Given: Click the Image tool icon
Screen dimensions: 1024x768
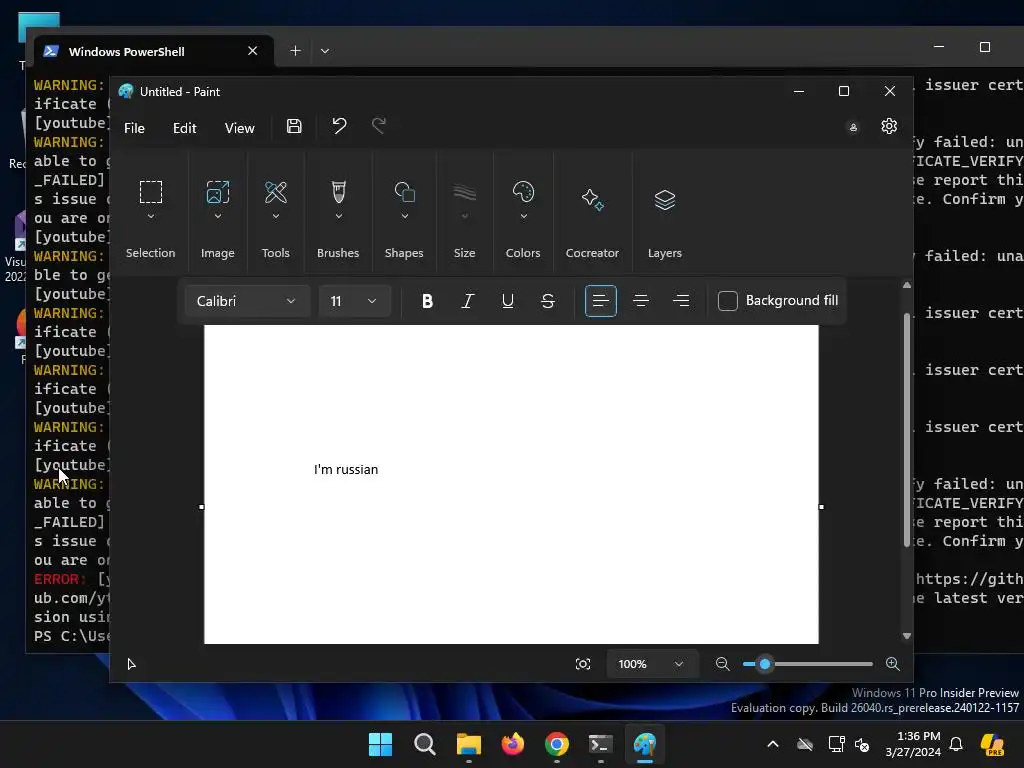Looking at the screenshot, I should (x=217, y=192).
